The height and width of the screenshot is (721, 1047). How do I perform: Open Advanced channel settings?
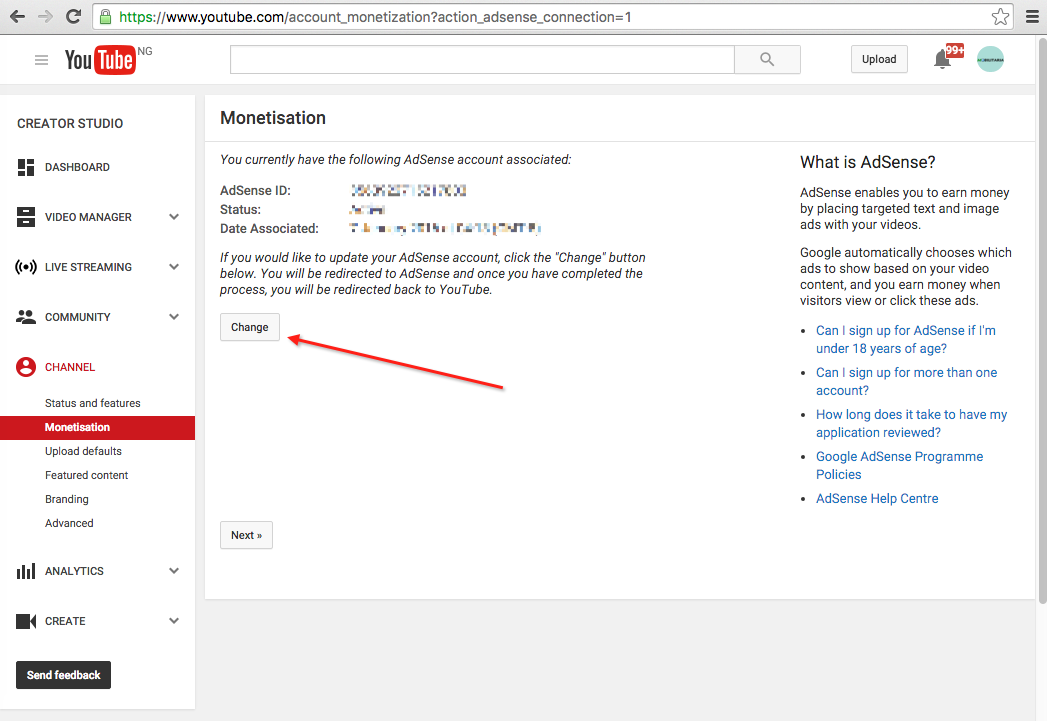tap(69, 523)
